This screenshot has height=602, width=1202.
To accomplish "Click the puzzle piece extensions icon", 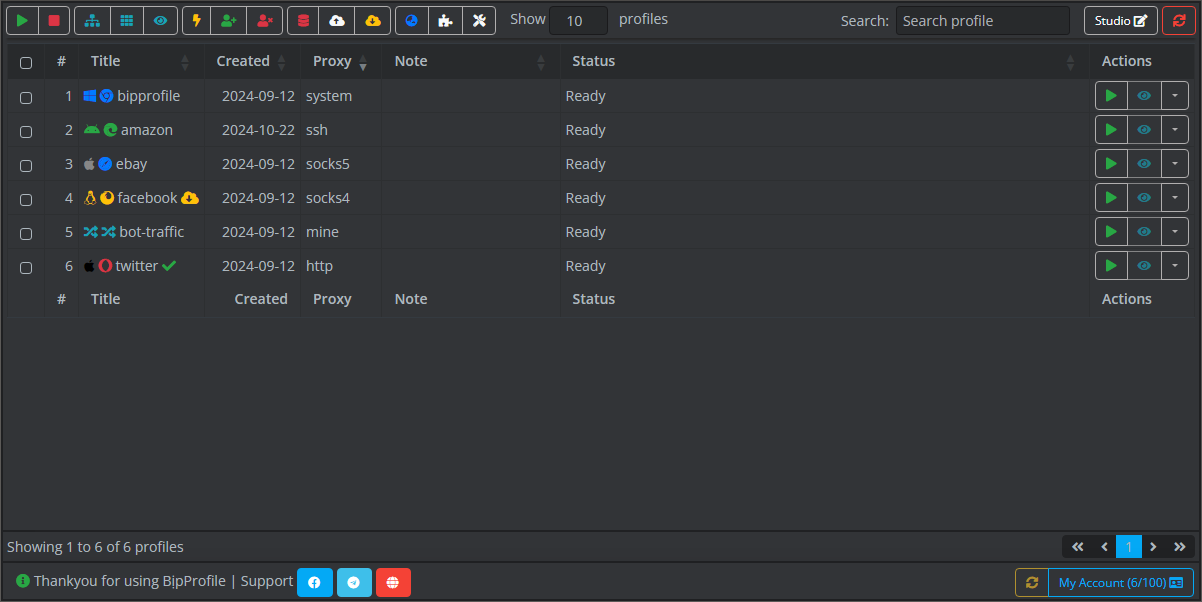I will 445,20.
